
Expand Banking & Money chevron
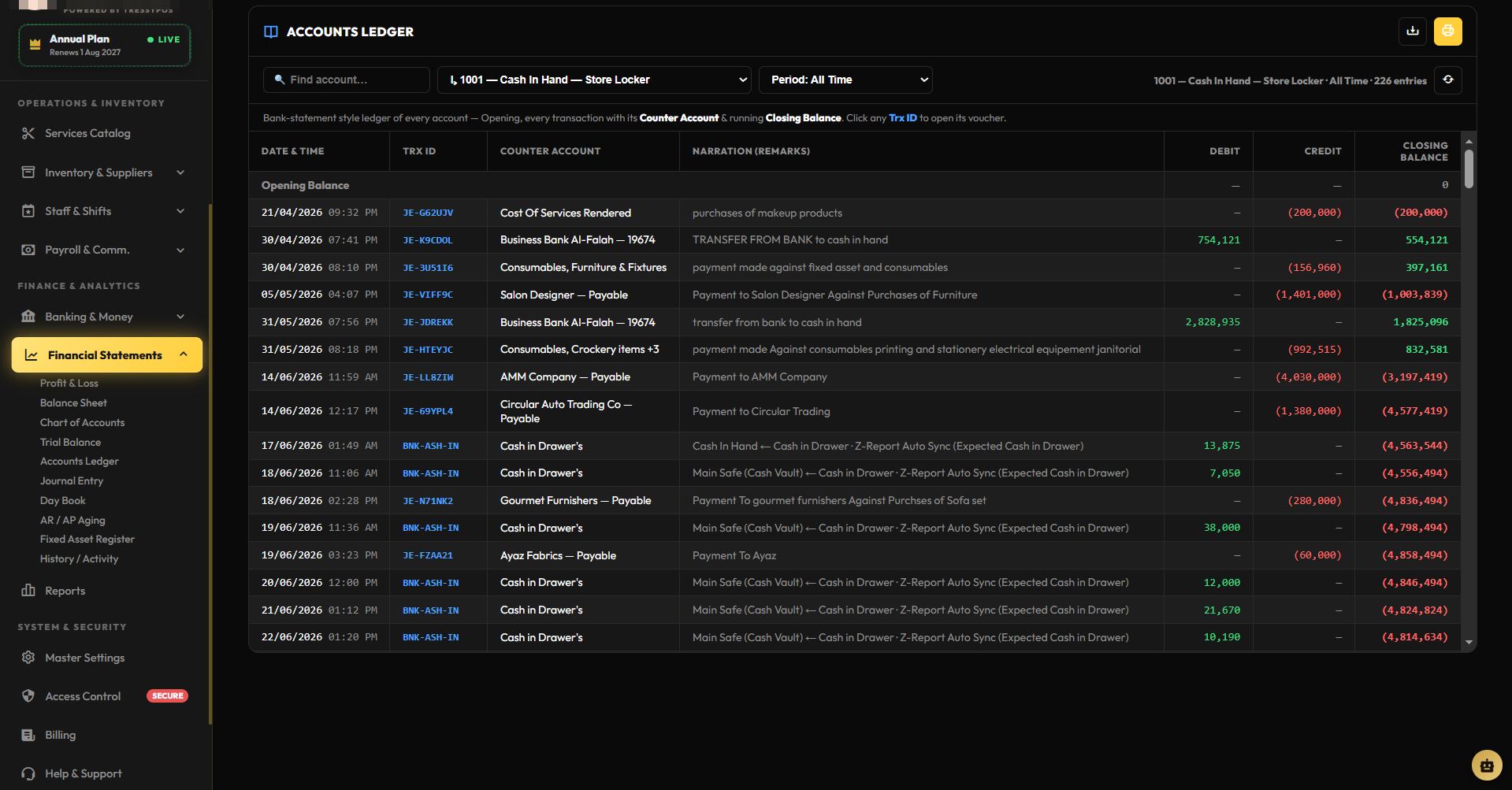click(180, 317)
